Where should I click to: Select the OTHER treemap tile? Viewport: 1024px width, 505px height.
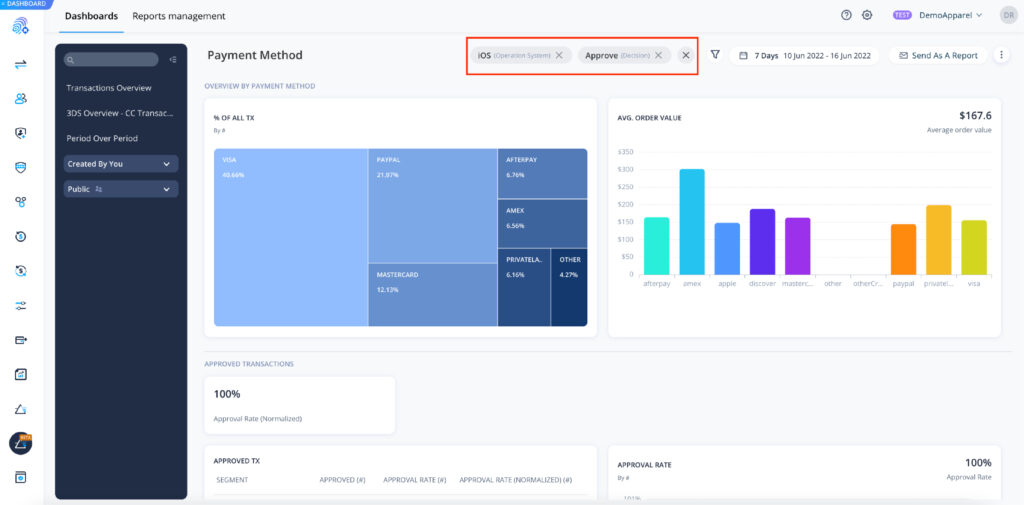tap(569, 287)
